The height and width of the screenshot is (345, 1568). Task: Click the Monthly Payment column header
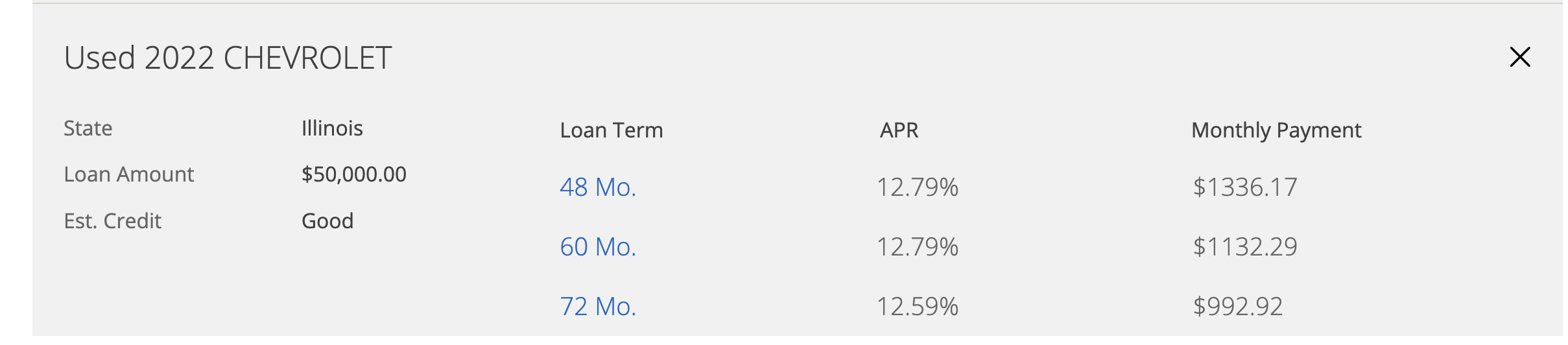coord(1276,130)
